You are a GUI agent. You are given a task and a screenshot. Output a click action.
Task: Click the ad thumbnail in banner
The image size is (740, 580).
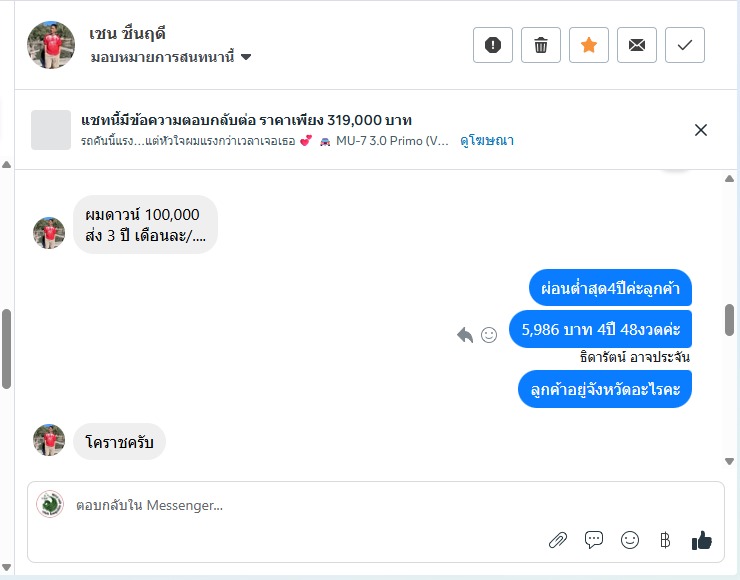(51, 130)
